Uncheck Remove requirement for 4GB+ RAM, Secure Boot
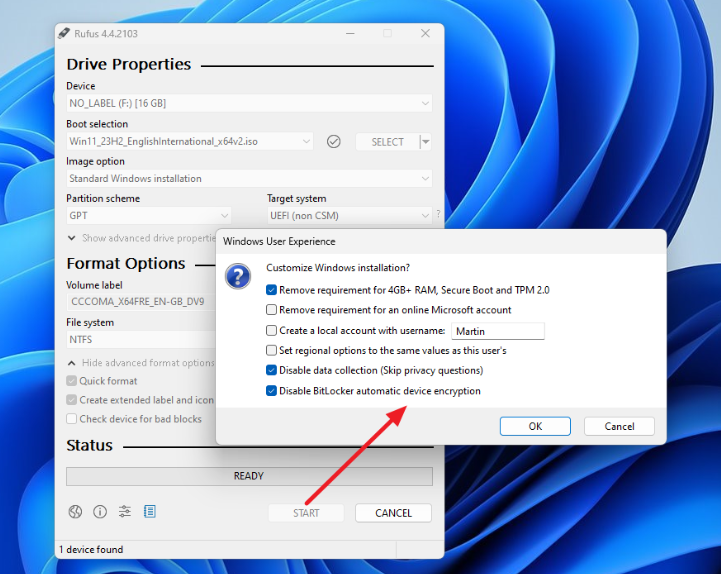 [x=271, y=290]
